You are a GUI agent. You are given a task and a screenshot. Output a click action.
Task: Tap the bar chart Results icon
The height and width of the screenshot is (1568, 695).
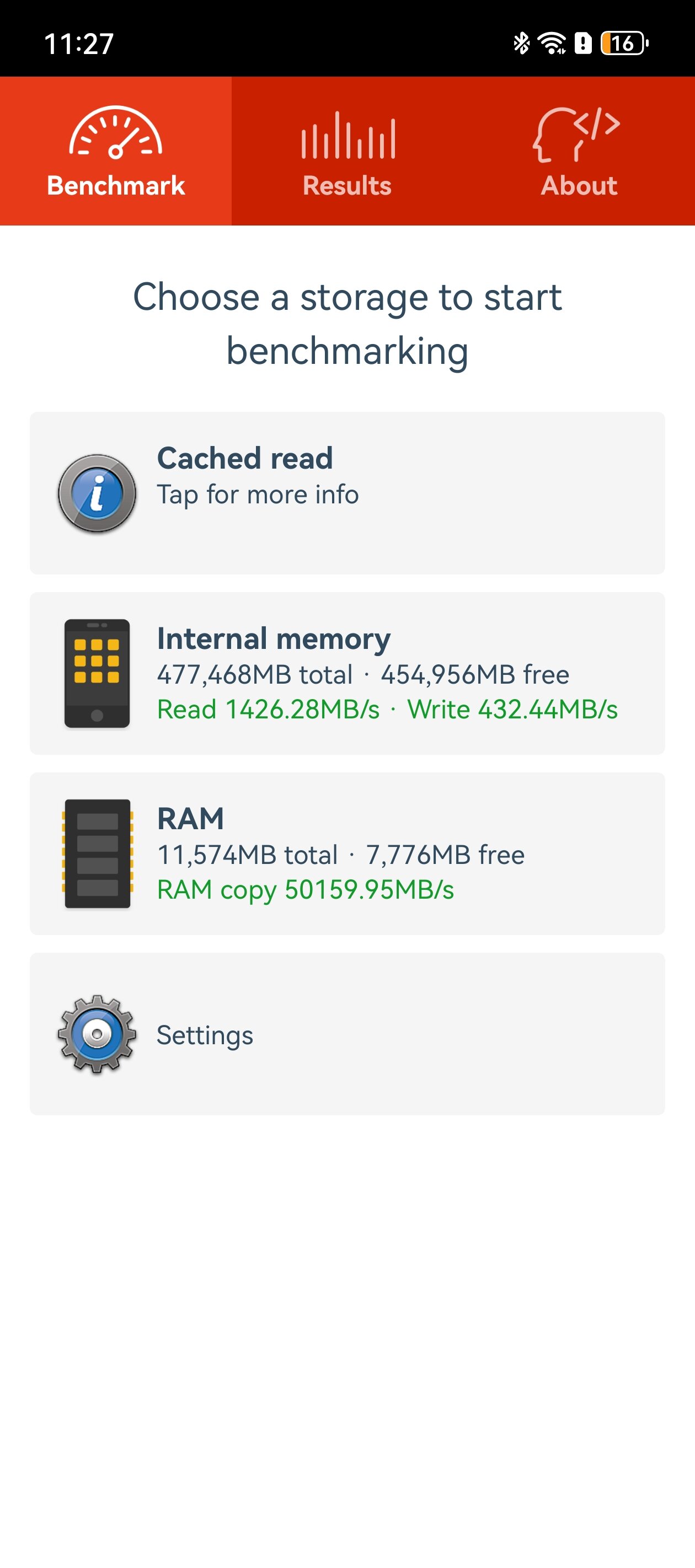pos(348,135)
